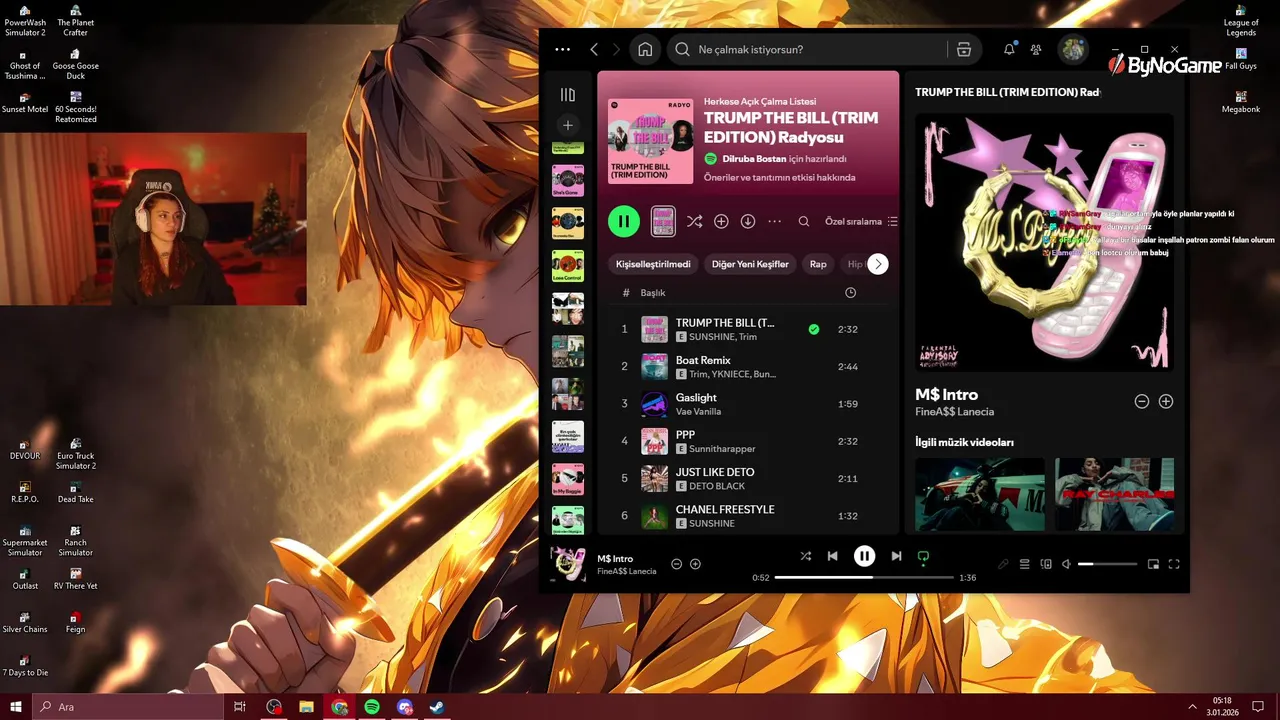Sort by duration clock column header

click(850, 293)
